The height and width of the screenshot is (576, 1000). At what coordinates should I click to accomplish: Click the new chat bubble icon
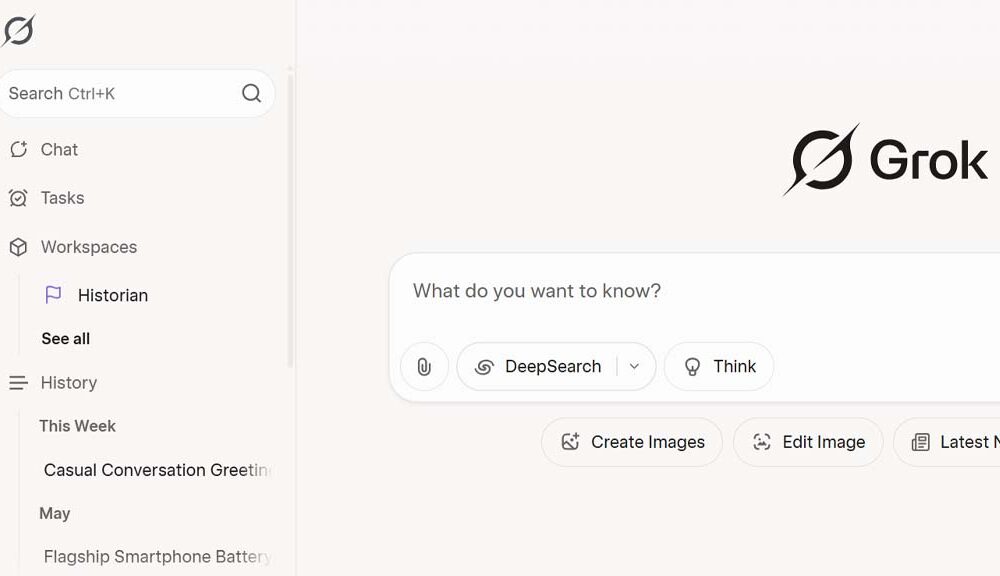pyautogui.click(x=18, y=149)
